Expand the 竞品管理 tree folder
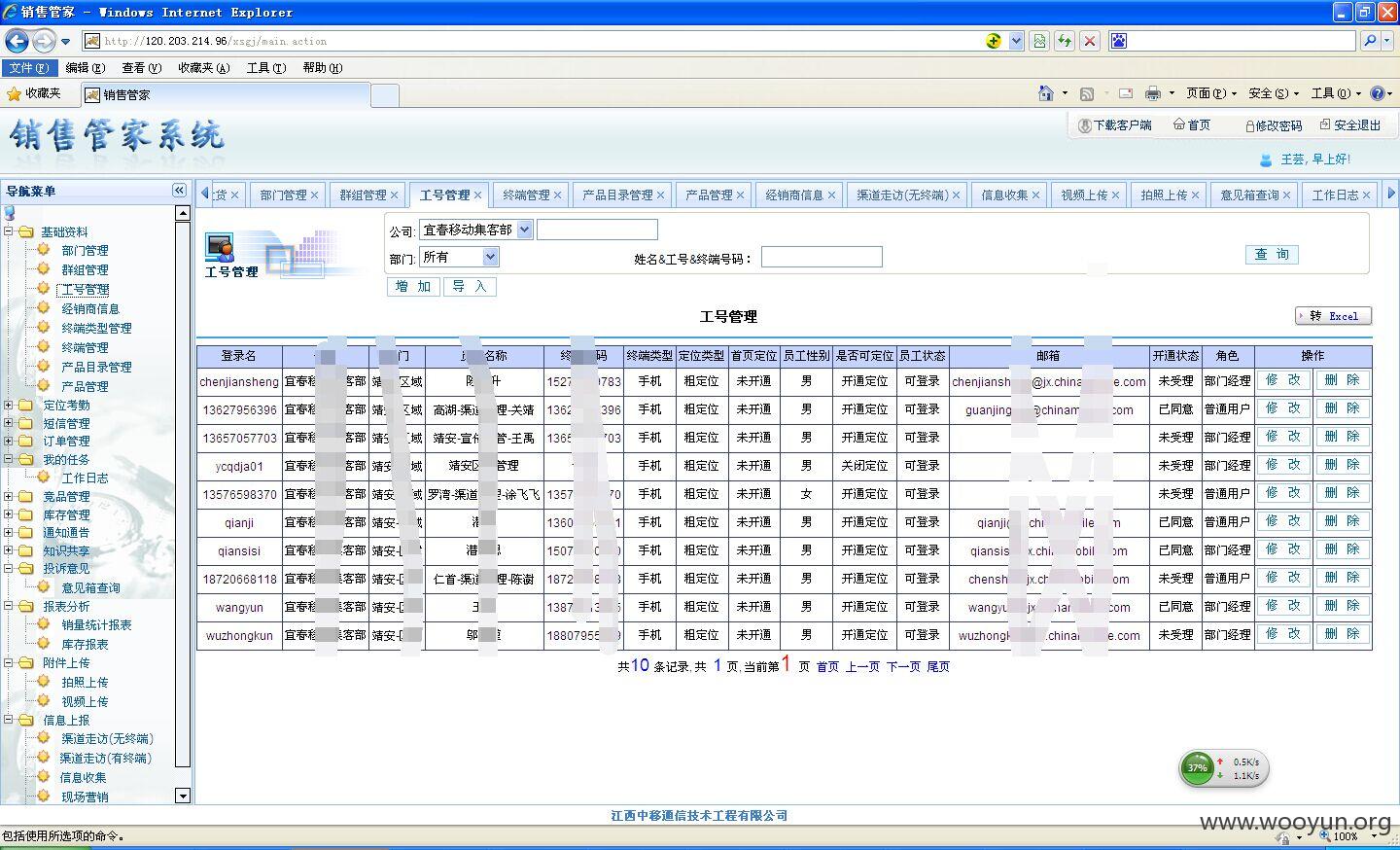Image resolution: width=1400 pixels, height=850 pixels. point(9,496)
